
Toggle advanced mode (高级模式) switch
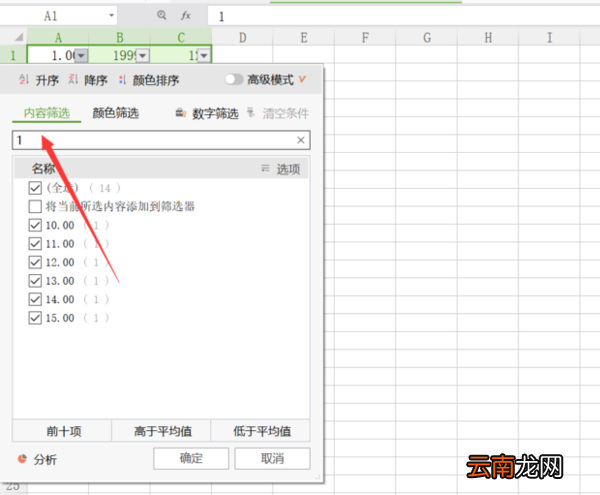pos(234,79)
